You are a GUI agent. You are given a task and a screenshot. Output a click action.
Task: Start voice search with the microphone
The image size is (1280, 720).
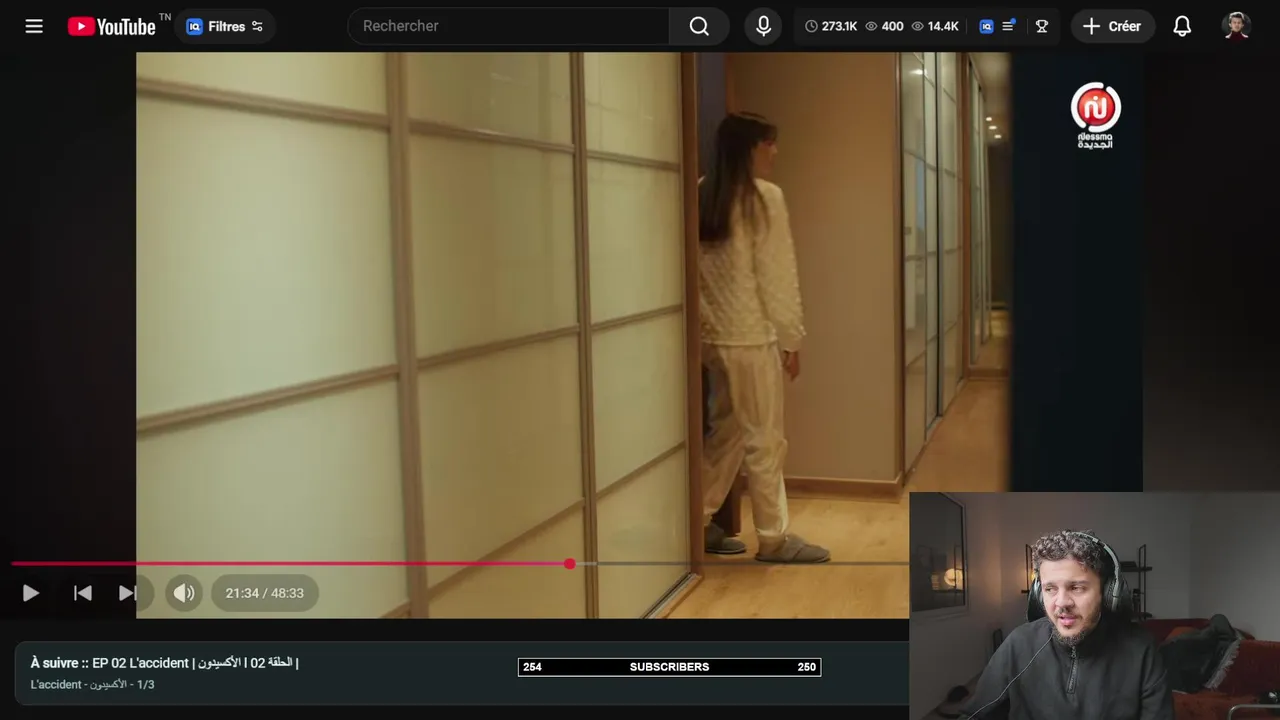point(763,26)
